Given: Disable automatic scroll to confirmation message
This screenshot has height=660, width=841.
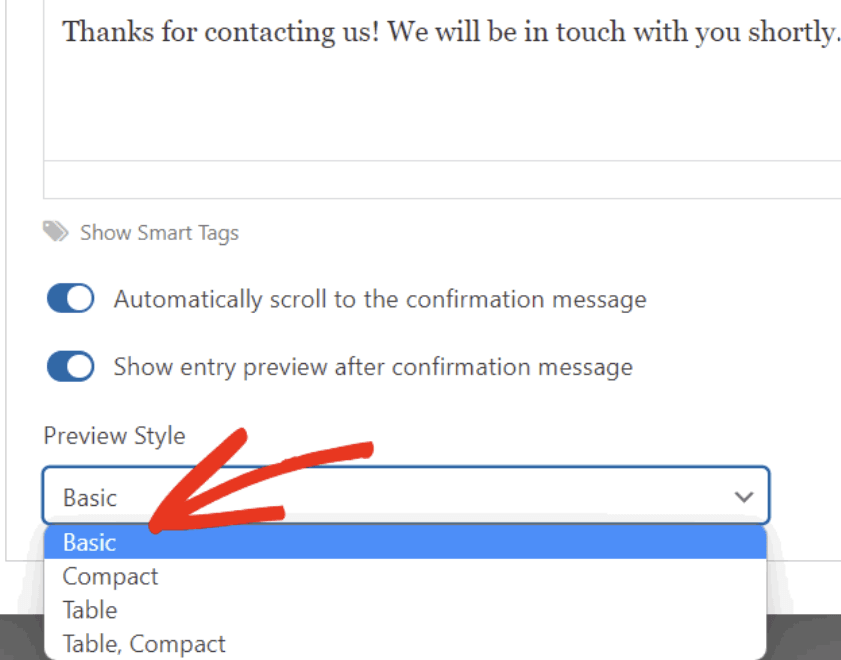Looking at the screenshot, I should pyautogui.click(x=69, y=298).
